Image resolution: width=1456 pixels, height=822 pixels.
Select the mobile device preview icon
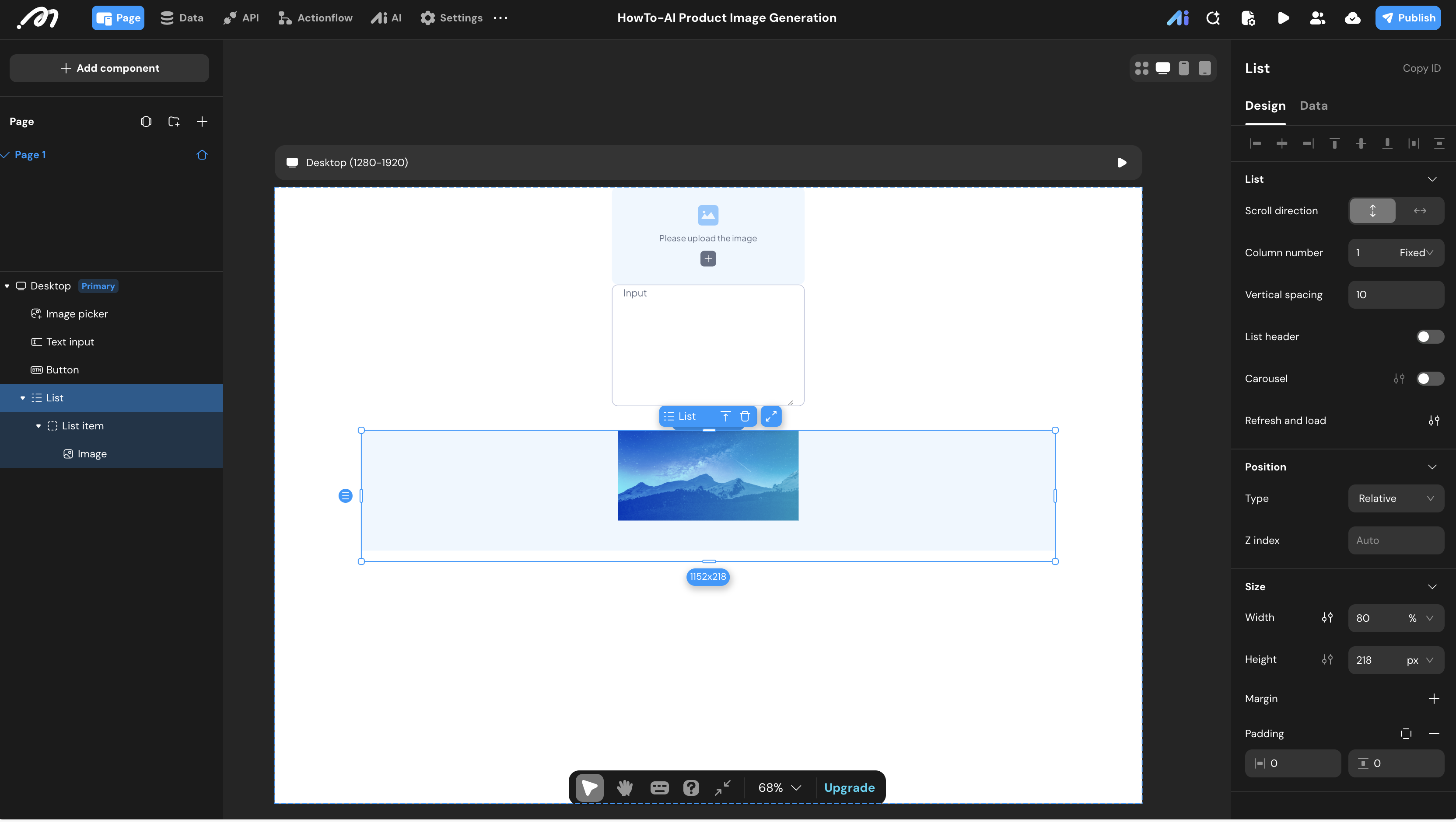[x=1183, y=68]
